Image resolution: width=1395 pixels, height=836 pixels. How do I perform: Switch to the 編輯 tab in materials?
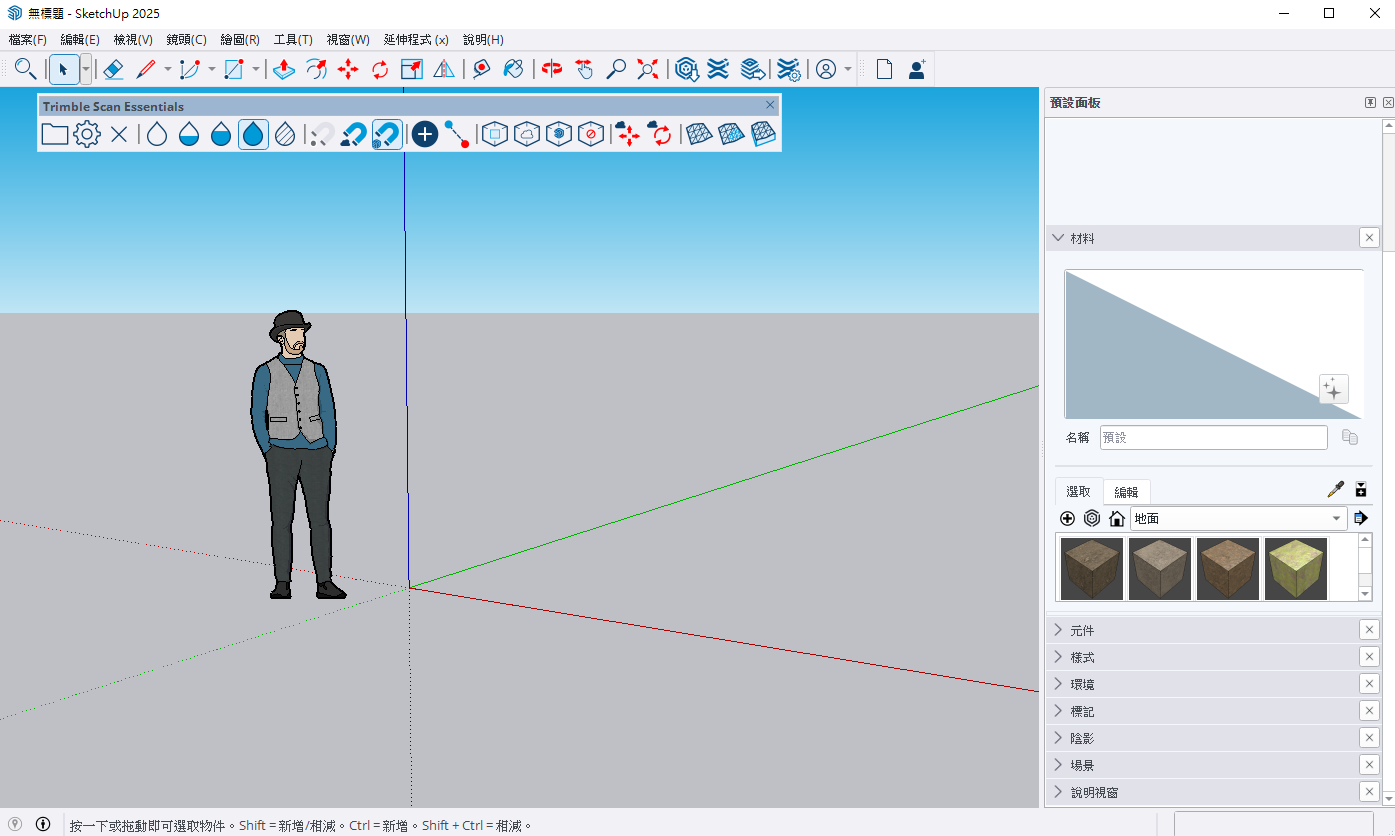[x=1126, y=492]
